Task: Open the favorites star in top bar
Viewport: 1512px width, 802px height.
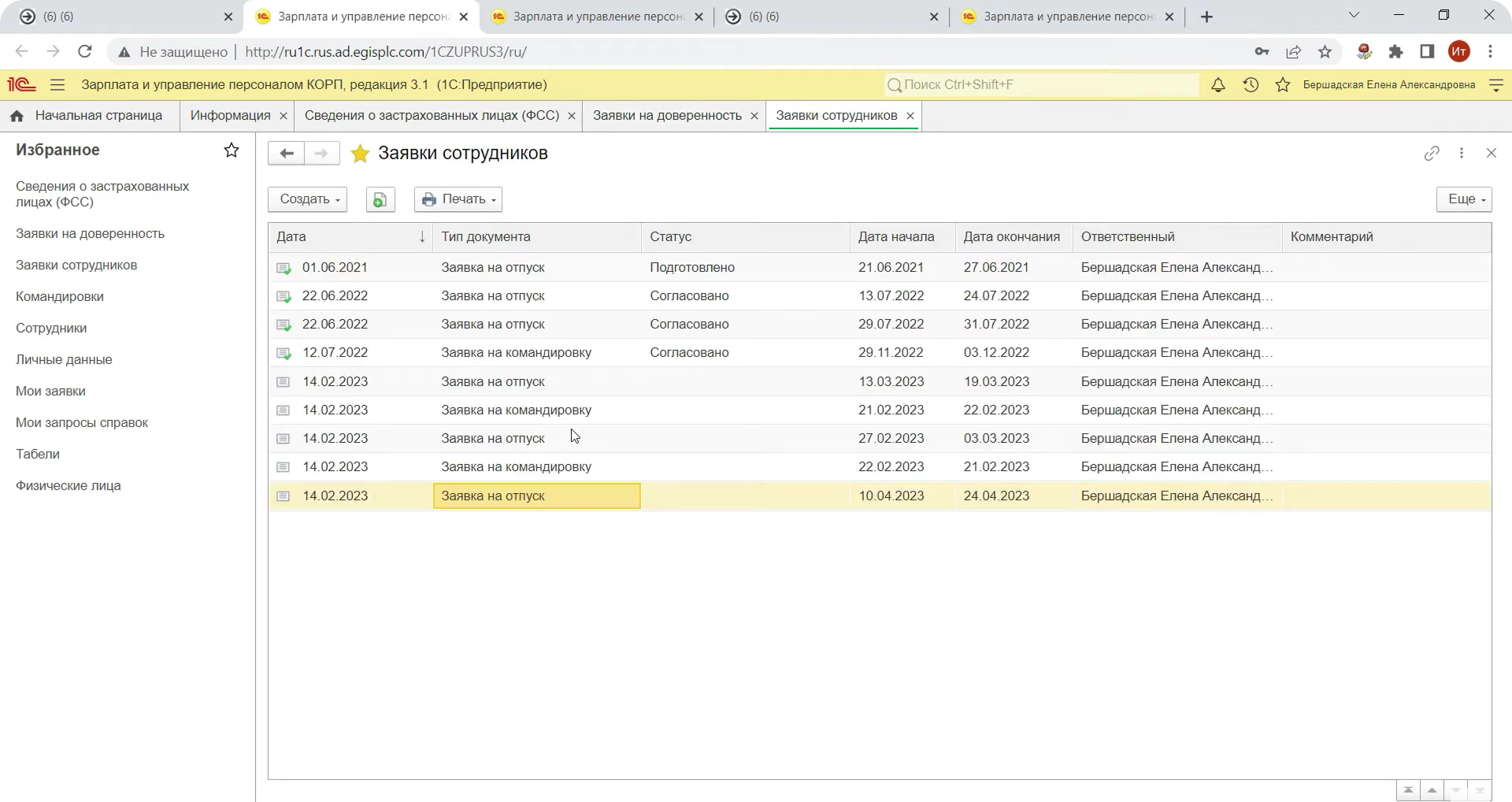Action: (1283, 85)
